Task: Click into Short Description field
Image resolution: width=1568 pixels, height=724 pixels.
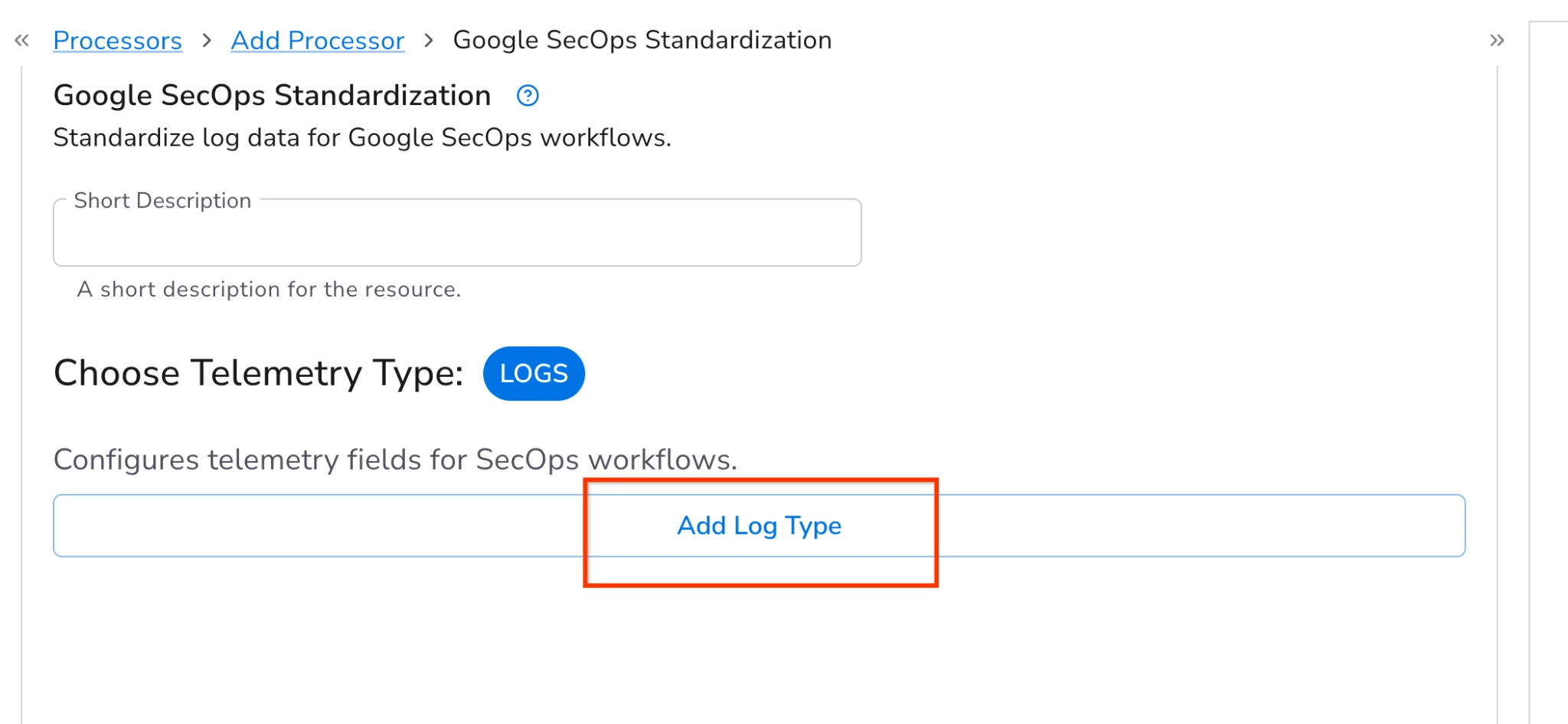Action: pyautogui.click(x=457, y=233)
